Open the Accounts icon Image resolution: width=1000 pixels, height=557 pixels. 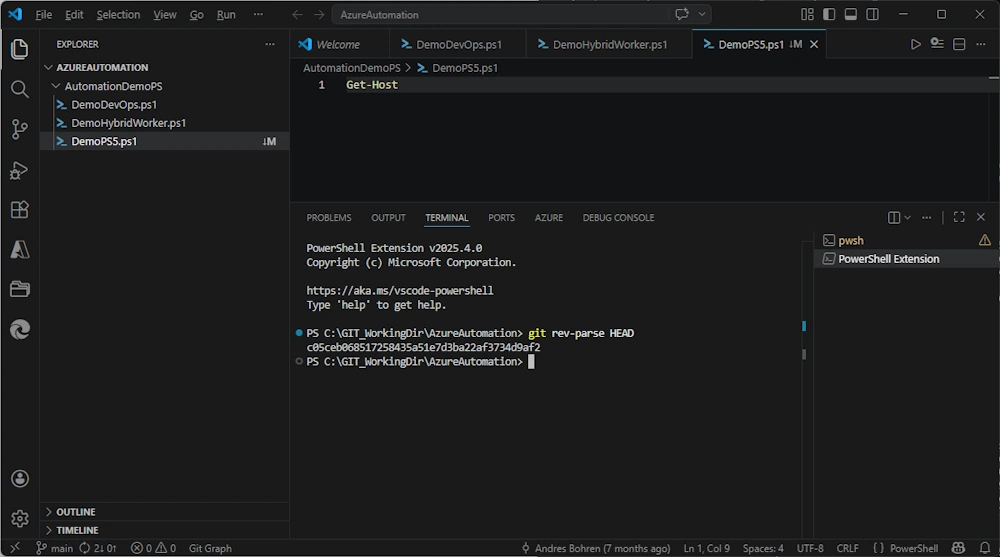click(x=20, y=479)
